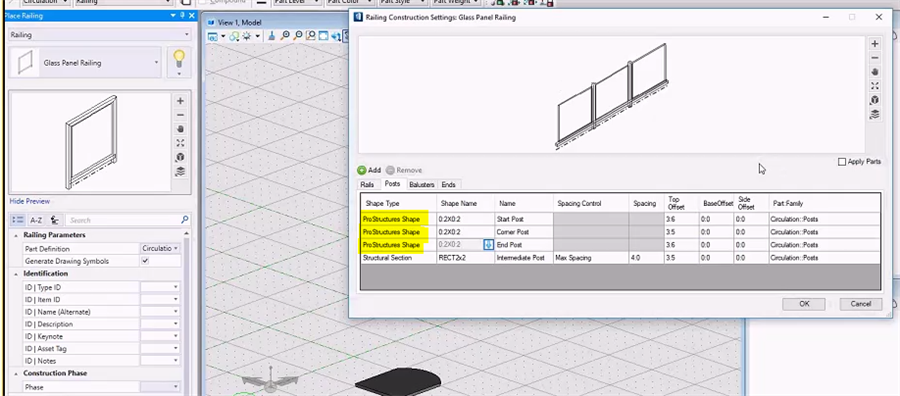Open the ID | Description dropdown

(x=176, y=324)
